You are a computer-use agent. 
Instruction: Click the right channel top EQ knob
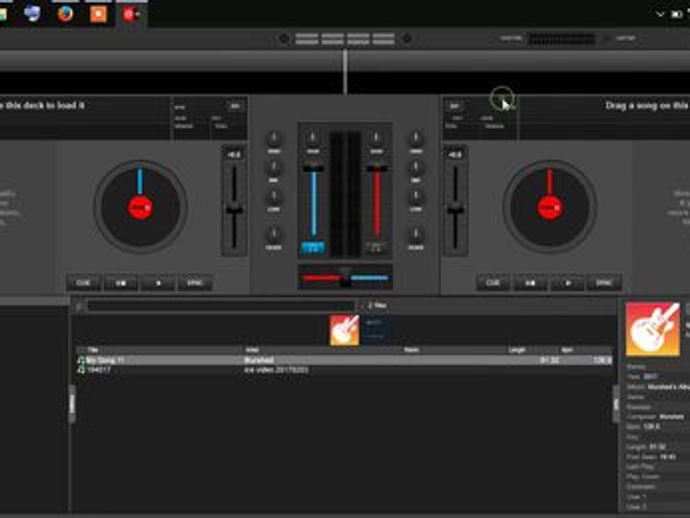[x=416, y=138]
